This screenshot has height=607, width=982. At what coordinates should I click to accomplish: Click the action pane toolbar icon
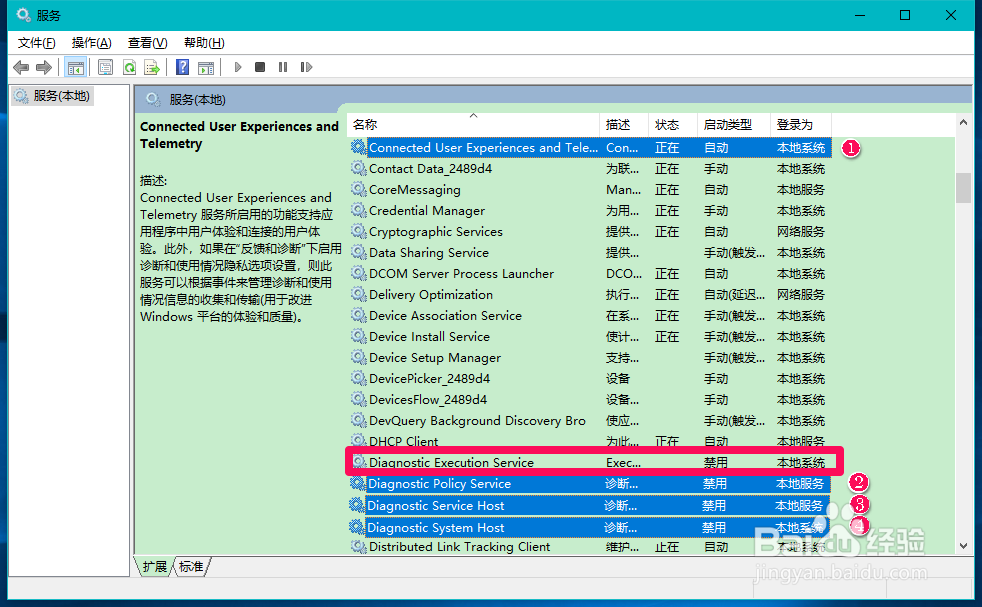(x=205, y=67)
